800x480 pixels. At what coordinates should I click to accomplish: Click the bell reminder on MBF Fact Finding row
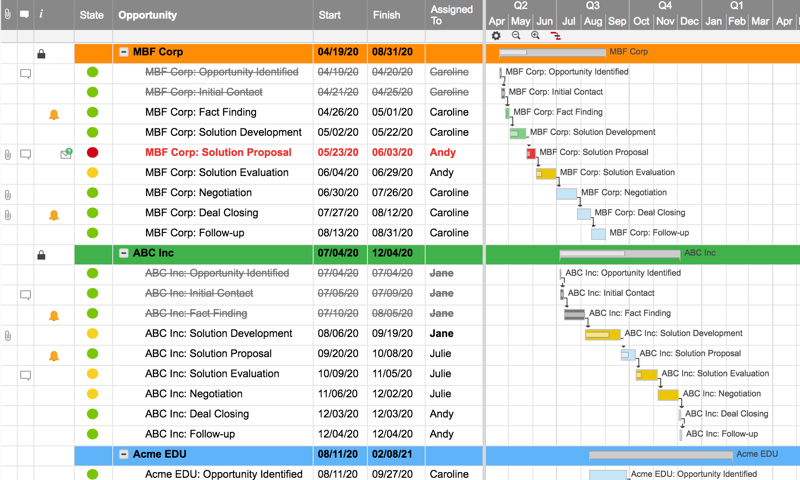click(54, 113)
